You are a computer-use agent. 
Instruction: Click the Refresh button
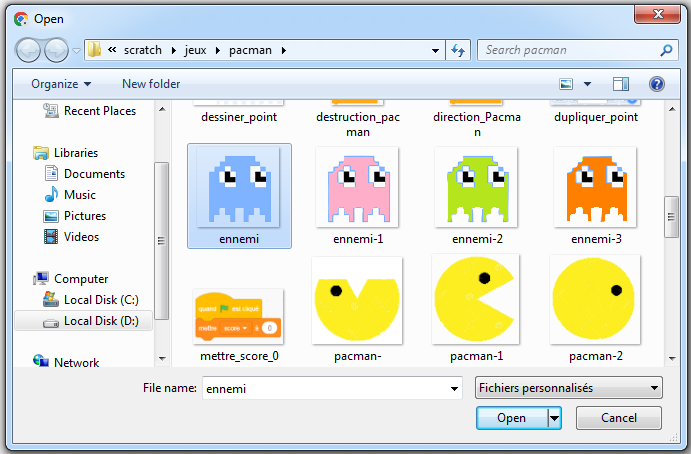458,51
